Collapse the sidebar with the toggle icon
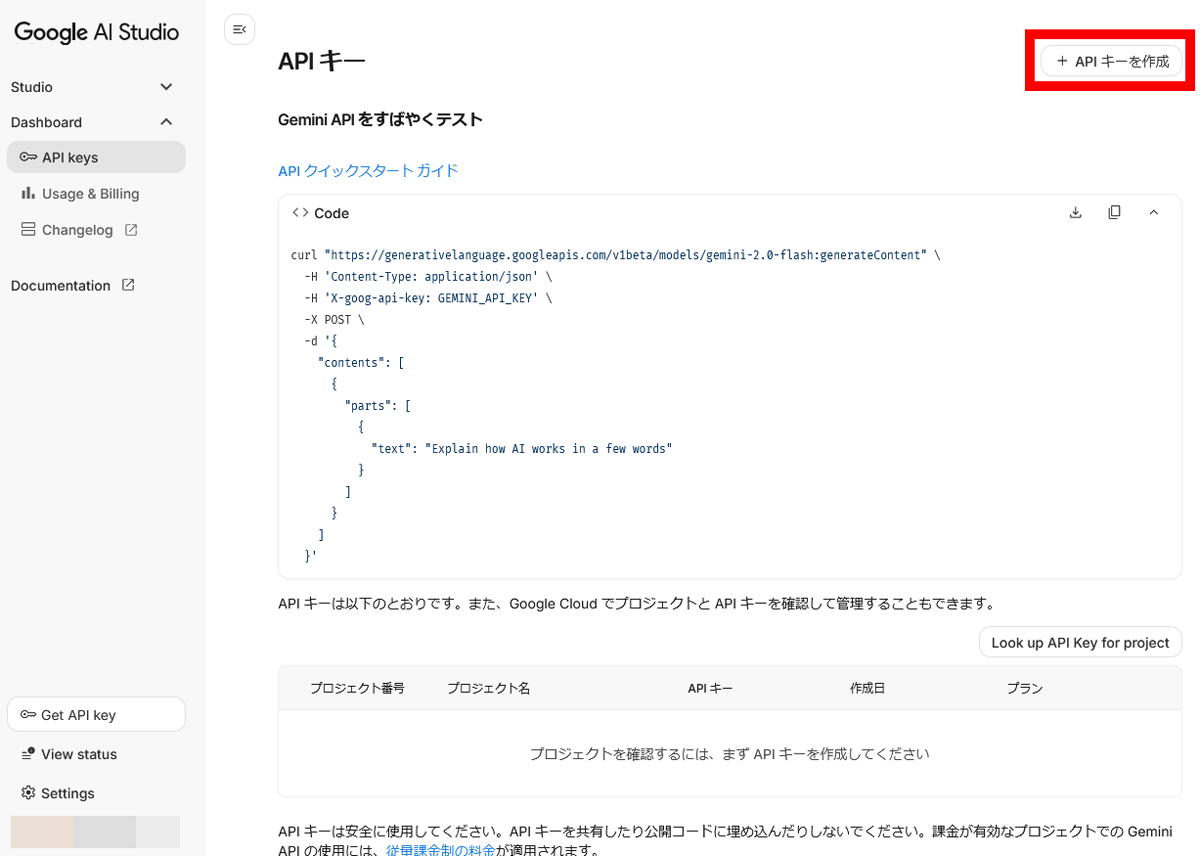 pyautogui.click(x=239, y=30)
